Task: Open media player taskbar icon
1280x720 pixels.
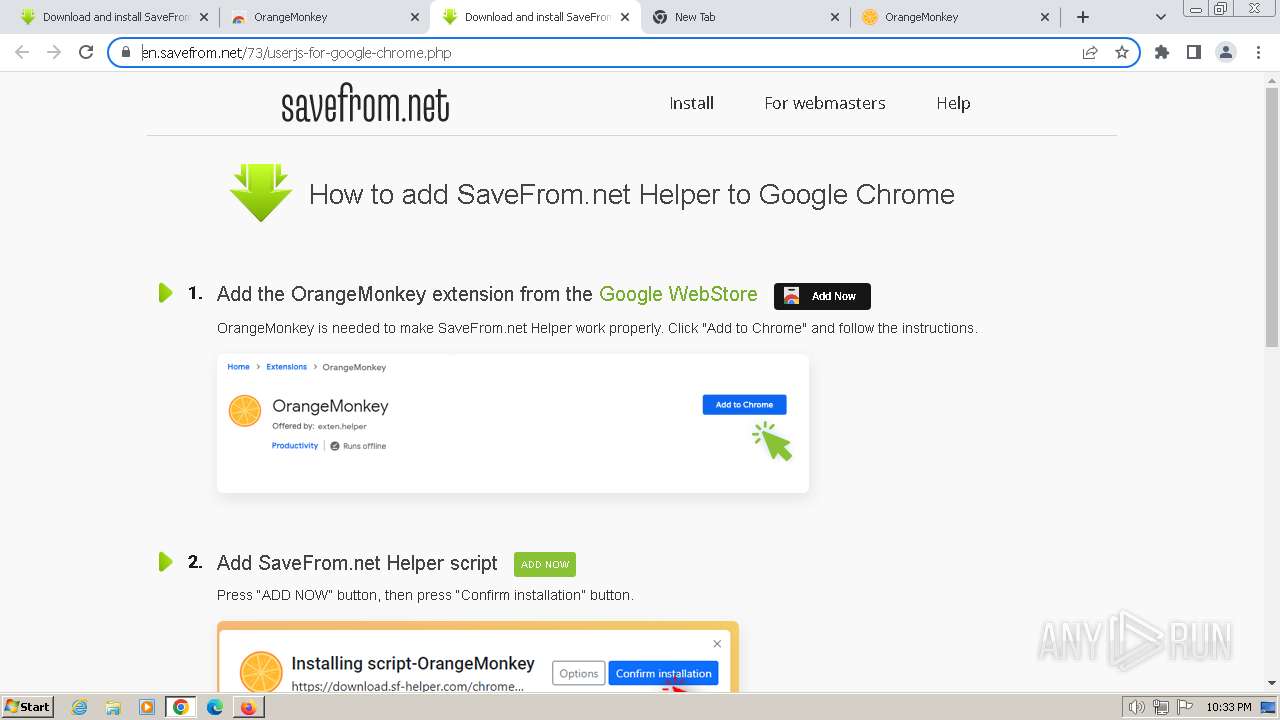Action: [x=147, y=707]
